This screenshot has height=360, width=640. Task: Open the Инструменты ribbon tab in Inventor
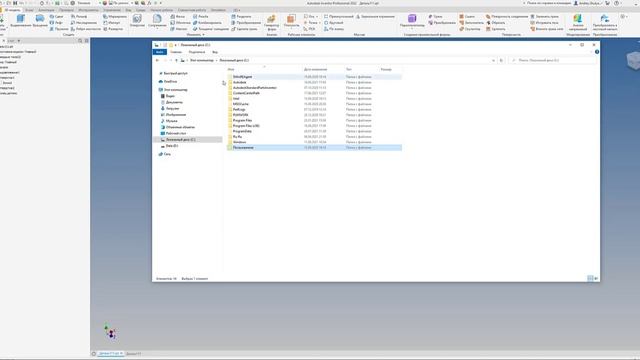coord(89,10)
